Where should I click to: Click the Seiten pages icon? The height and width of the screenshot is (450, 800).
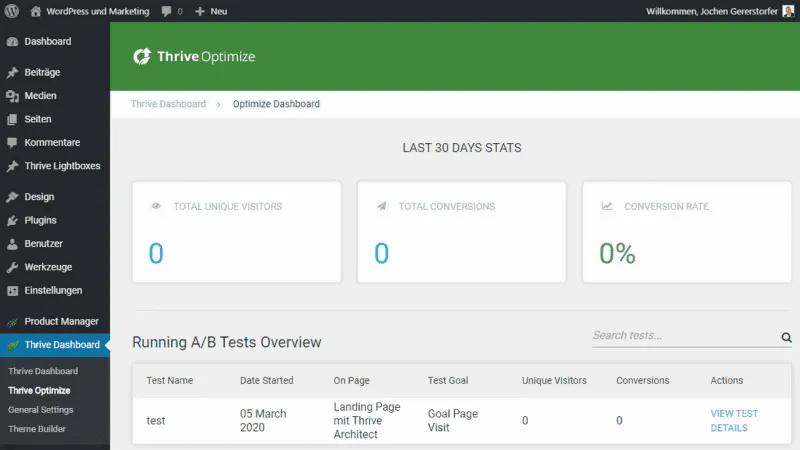coord(12,119)
